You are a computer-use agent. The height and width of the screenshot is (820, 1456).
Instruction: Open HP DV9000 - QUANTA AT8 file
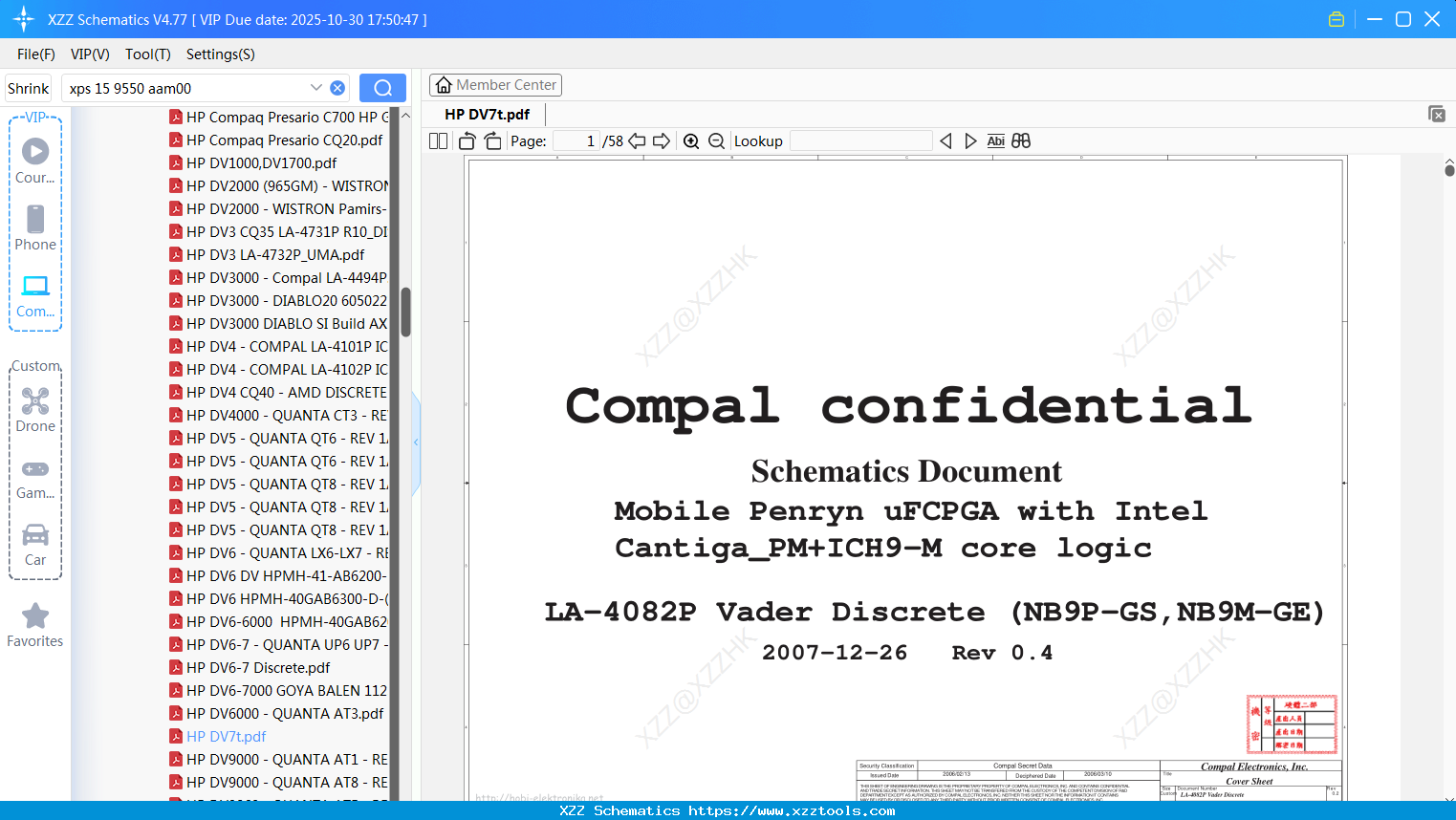point(279,782)
